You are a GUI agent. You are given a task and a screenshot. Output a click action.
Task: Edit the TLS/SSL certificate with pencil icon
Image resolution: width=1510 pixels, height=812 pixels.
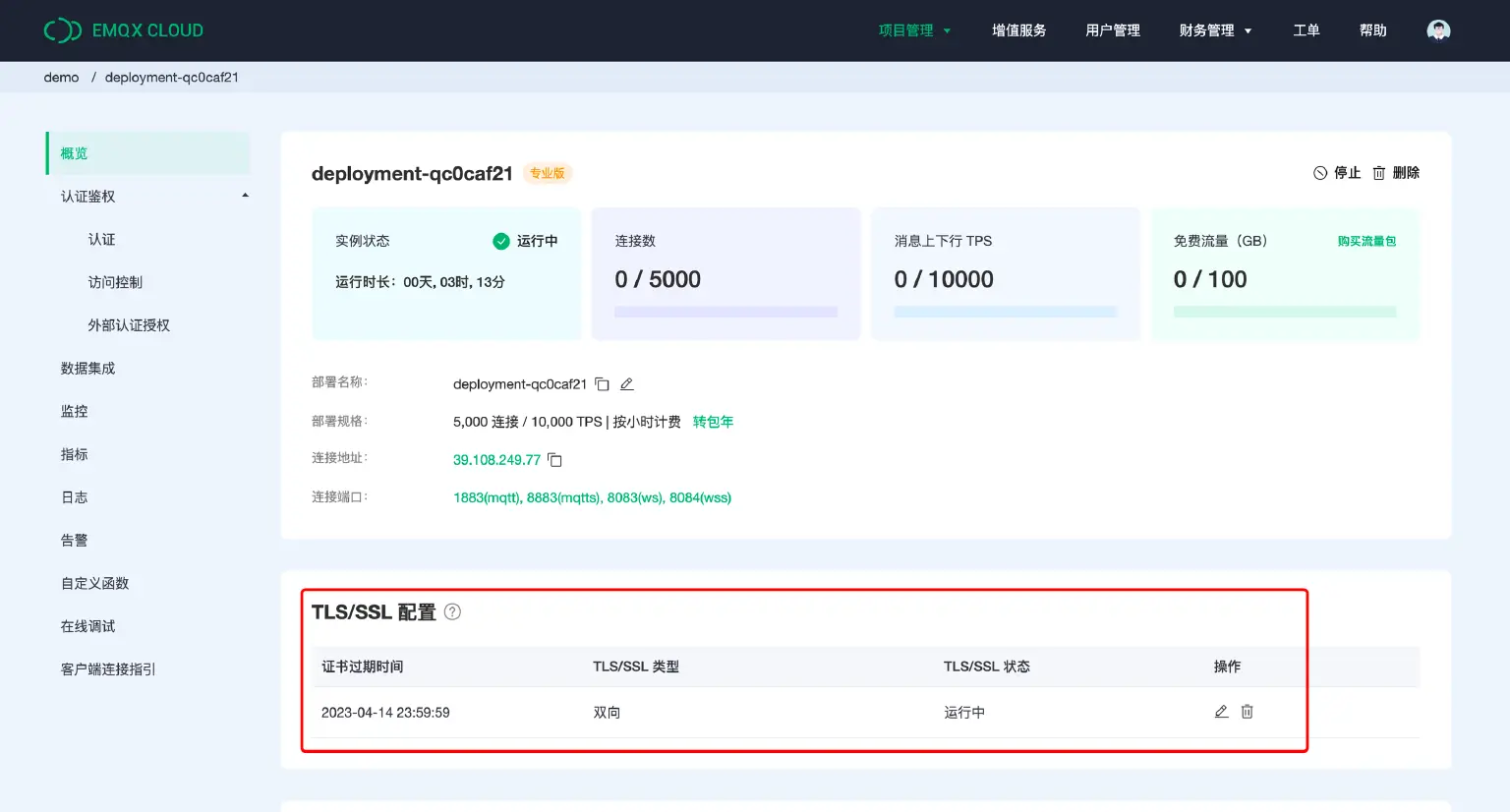coord(1221,711)
